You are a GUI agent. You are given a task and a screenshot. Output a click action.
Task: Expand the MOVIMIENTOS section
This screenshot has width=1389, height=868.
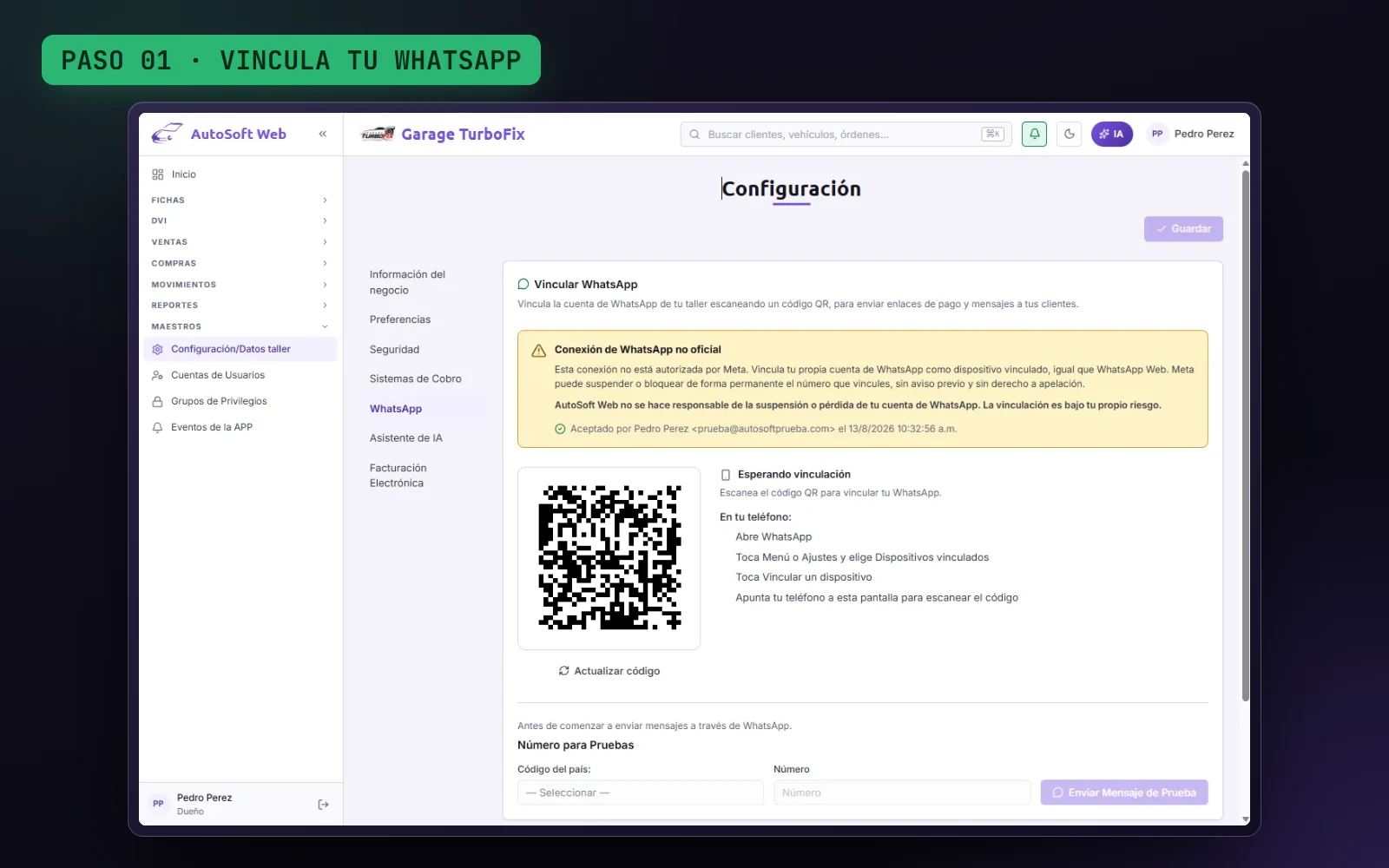pos(240,285)
